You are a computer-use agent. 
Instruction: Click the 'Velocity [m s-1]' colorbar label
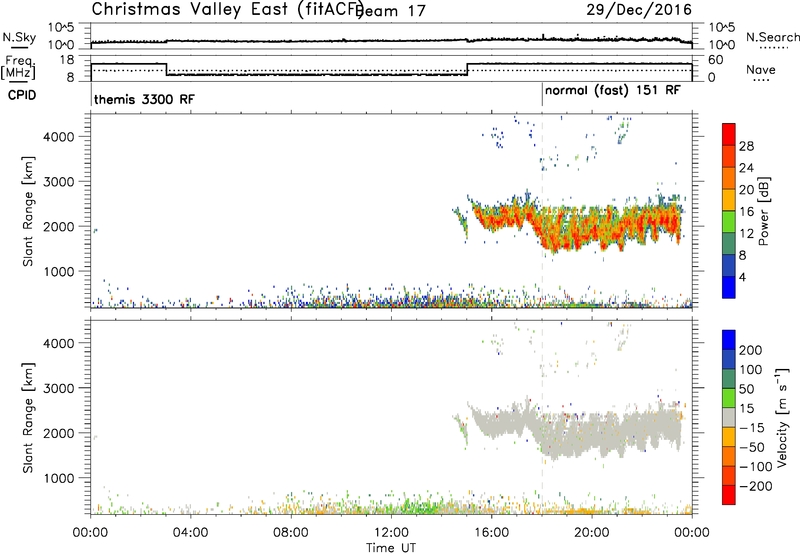point(782,417)
